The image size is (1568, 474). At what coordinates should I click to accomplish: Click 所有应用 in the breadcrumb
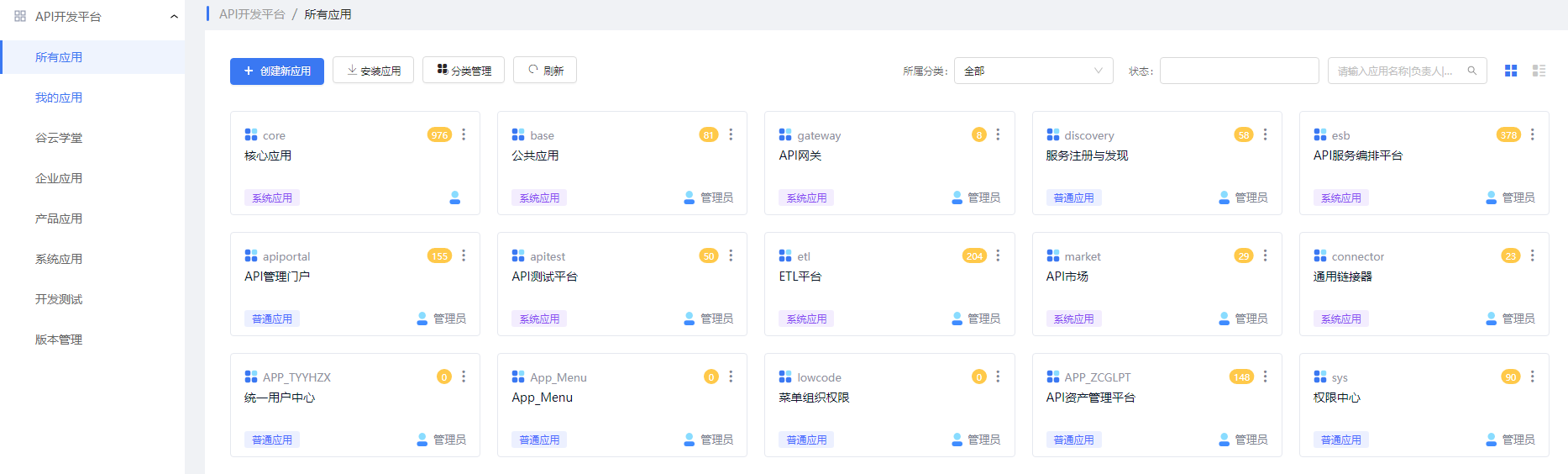coord(328,14)
